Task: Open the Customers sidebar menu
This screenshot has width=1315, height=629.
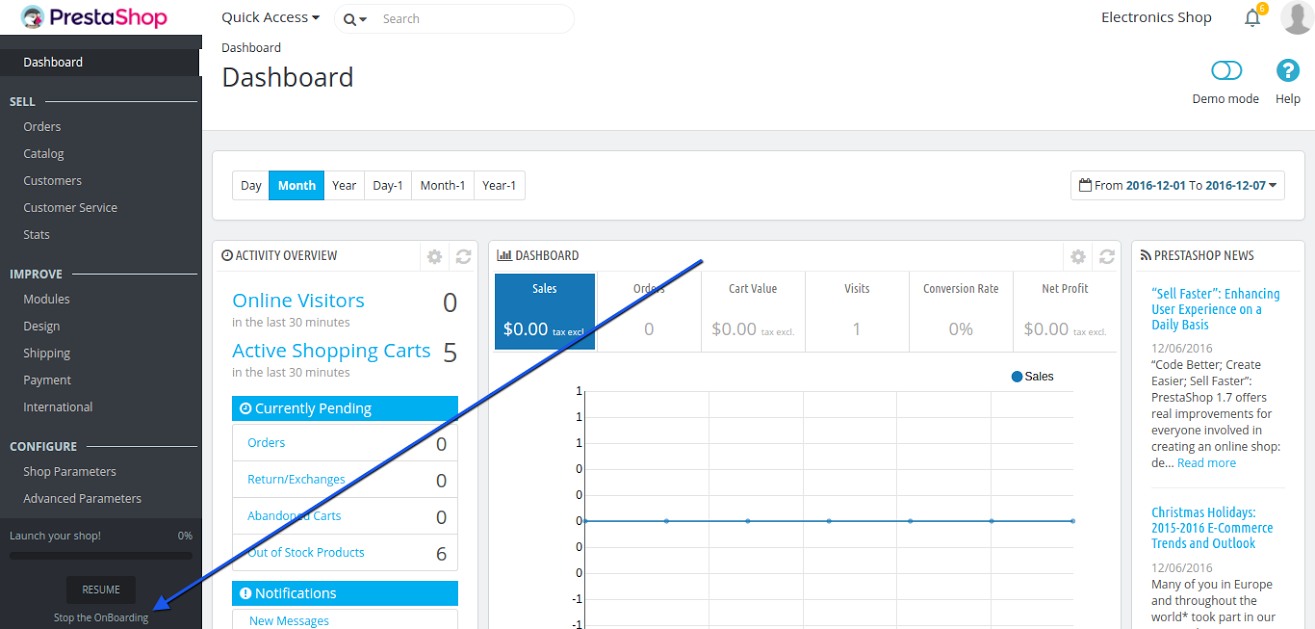Action: point(53,181)
